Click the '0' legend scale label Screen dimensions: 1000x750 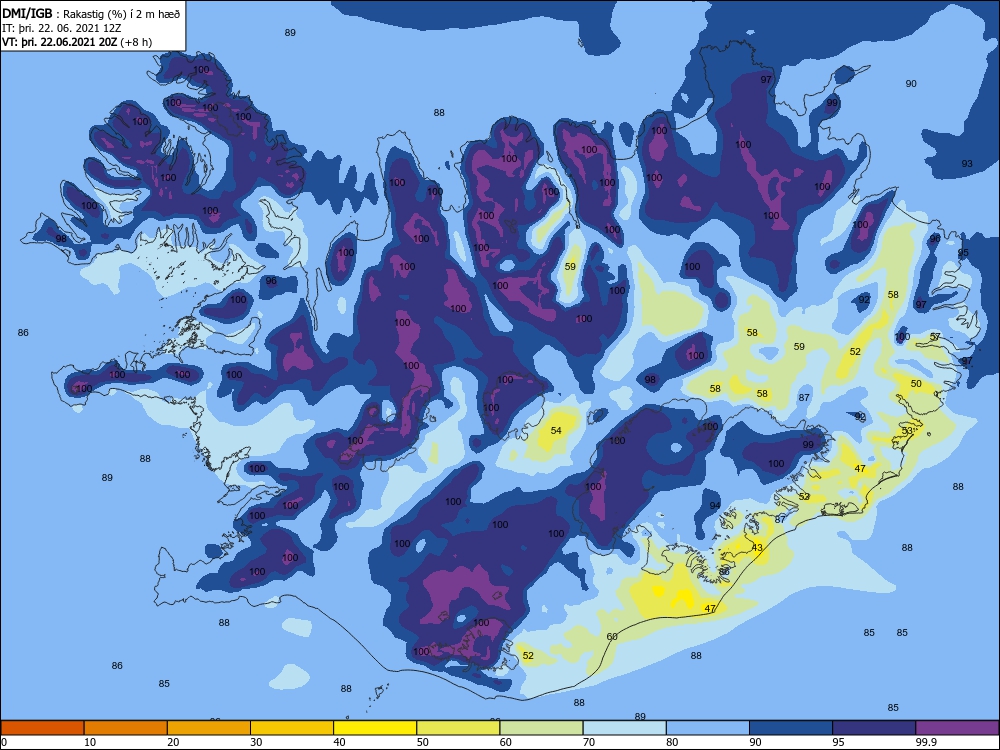[x=4, y=742]
